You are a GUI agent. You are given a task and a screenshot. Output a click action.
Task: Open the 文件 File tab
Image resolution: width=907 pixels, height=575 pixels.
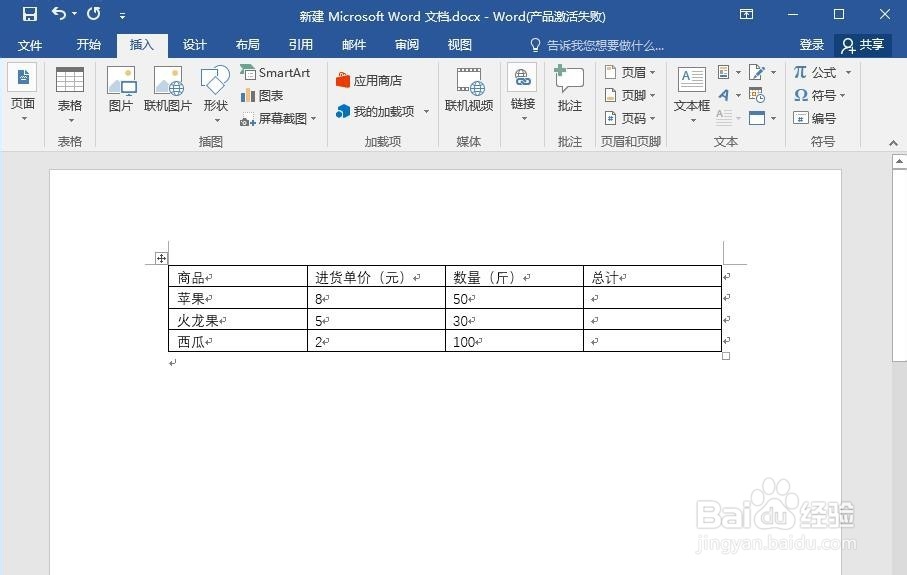pos(30,45)
